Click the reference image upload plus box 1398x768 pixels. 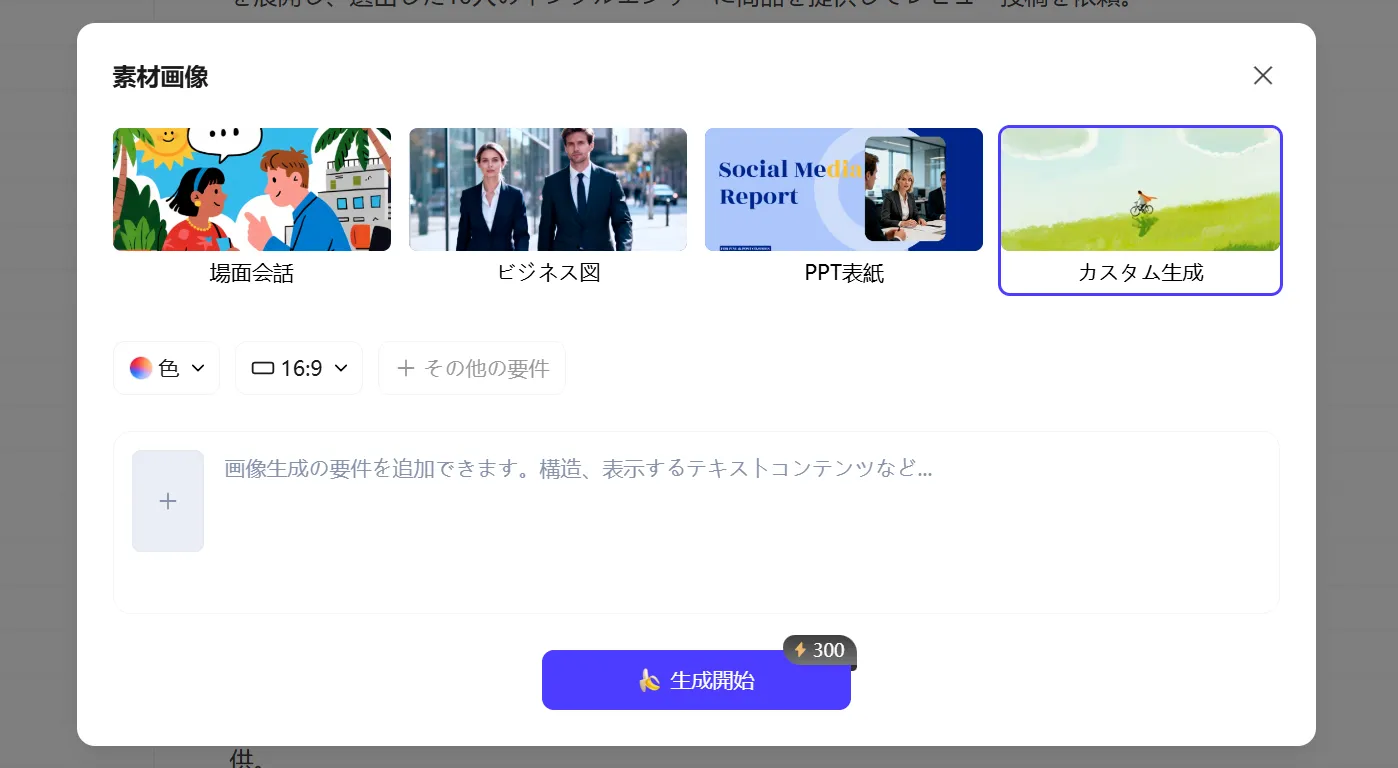click(168, 501)
